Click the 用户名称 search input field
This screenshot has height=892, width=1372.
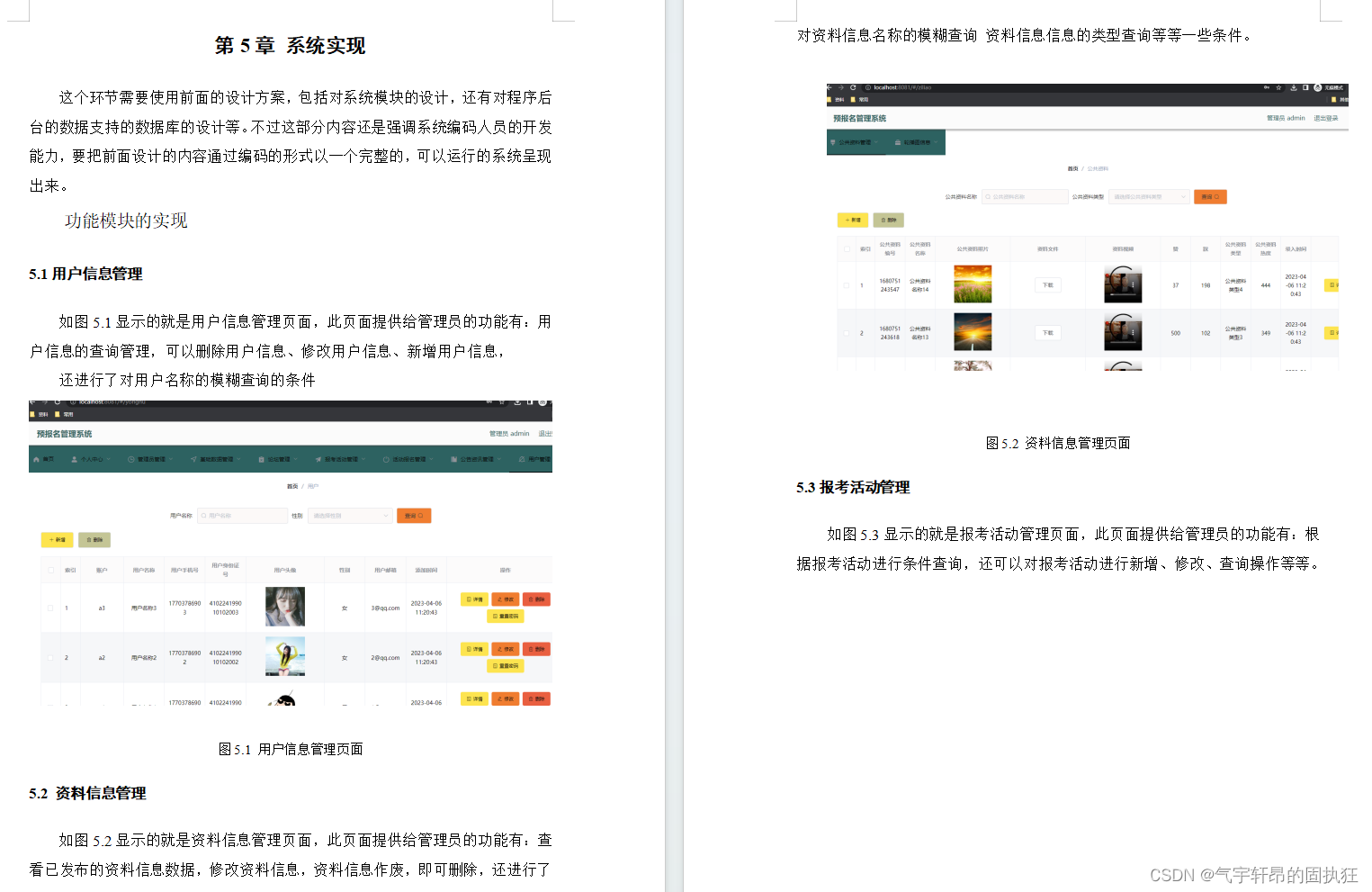(x=242, y=516)
